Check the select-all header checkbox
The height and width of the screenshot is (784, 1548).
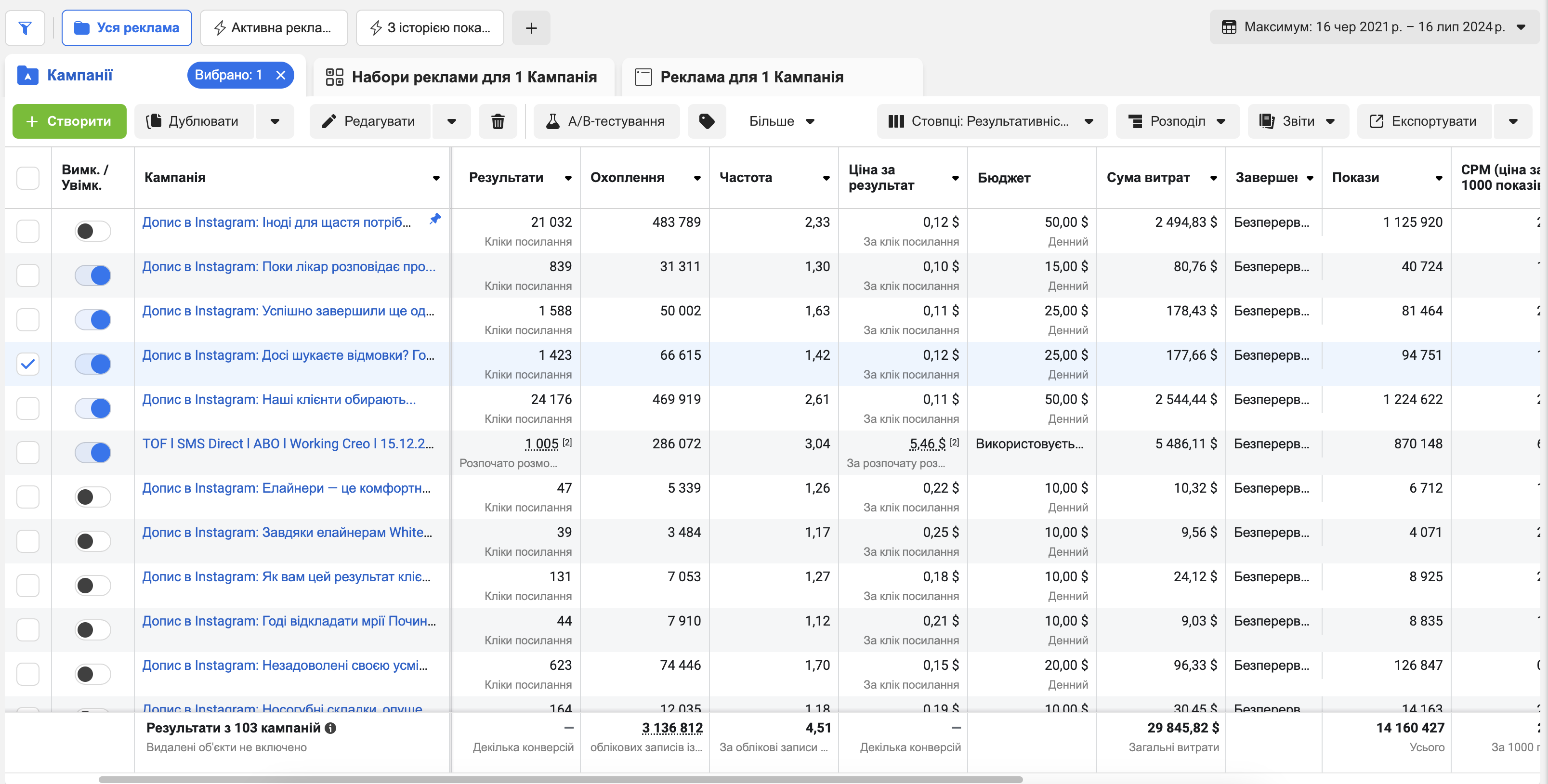(27, 178)
